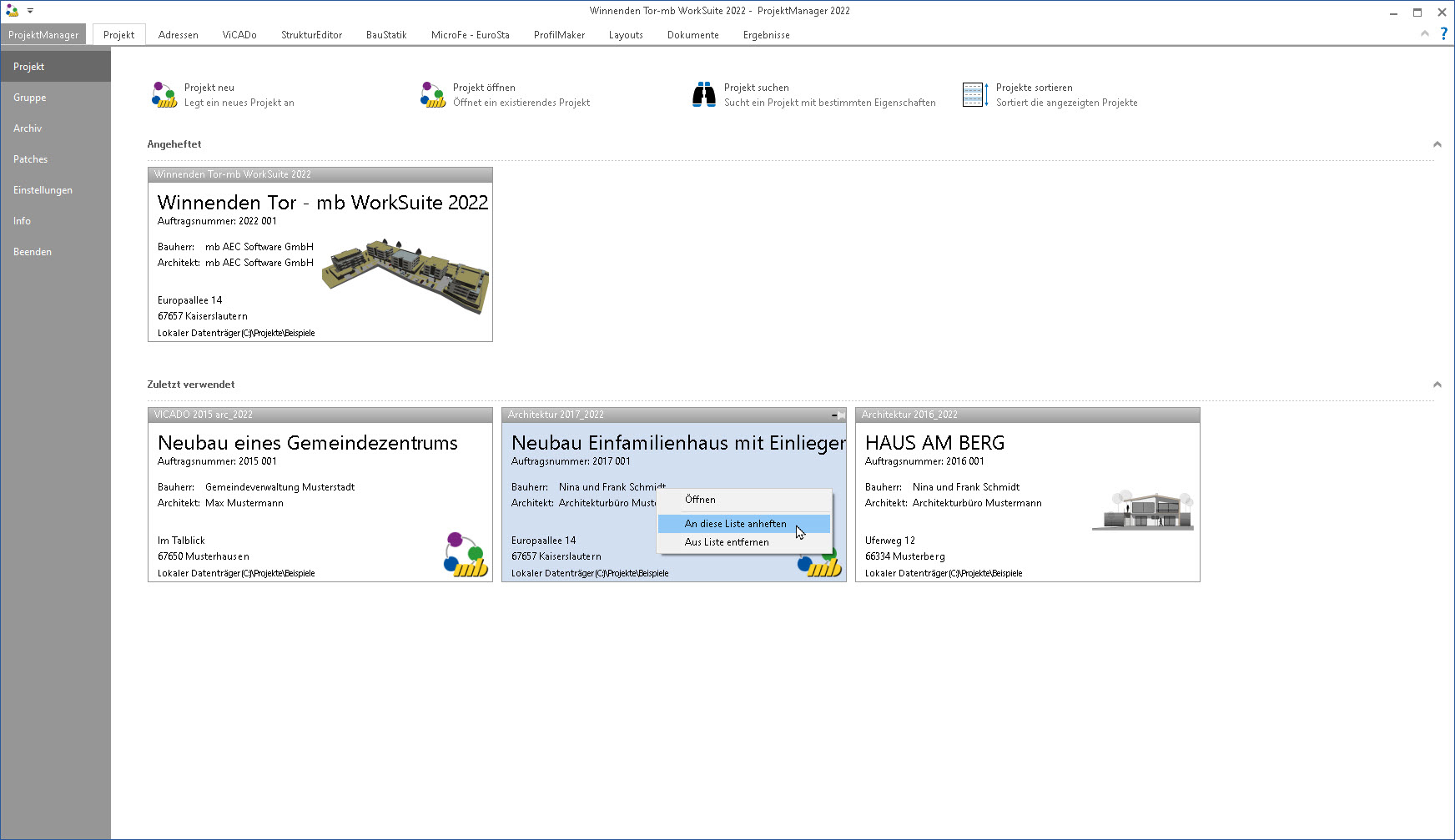The height and width of the screenshot is (840, 1455).
Task: Click the Projekt öffnen icon
Action: click(x=433, y=95)
